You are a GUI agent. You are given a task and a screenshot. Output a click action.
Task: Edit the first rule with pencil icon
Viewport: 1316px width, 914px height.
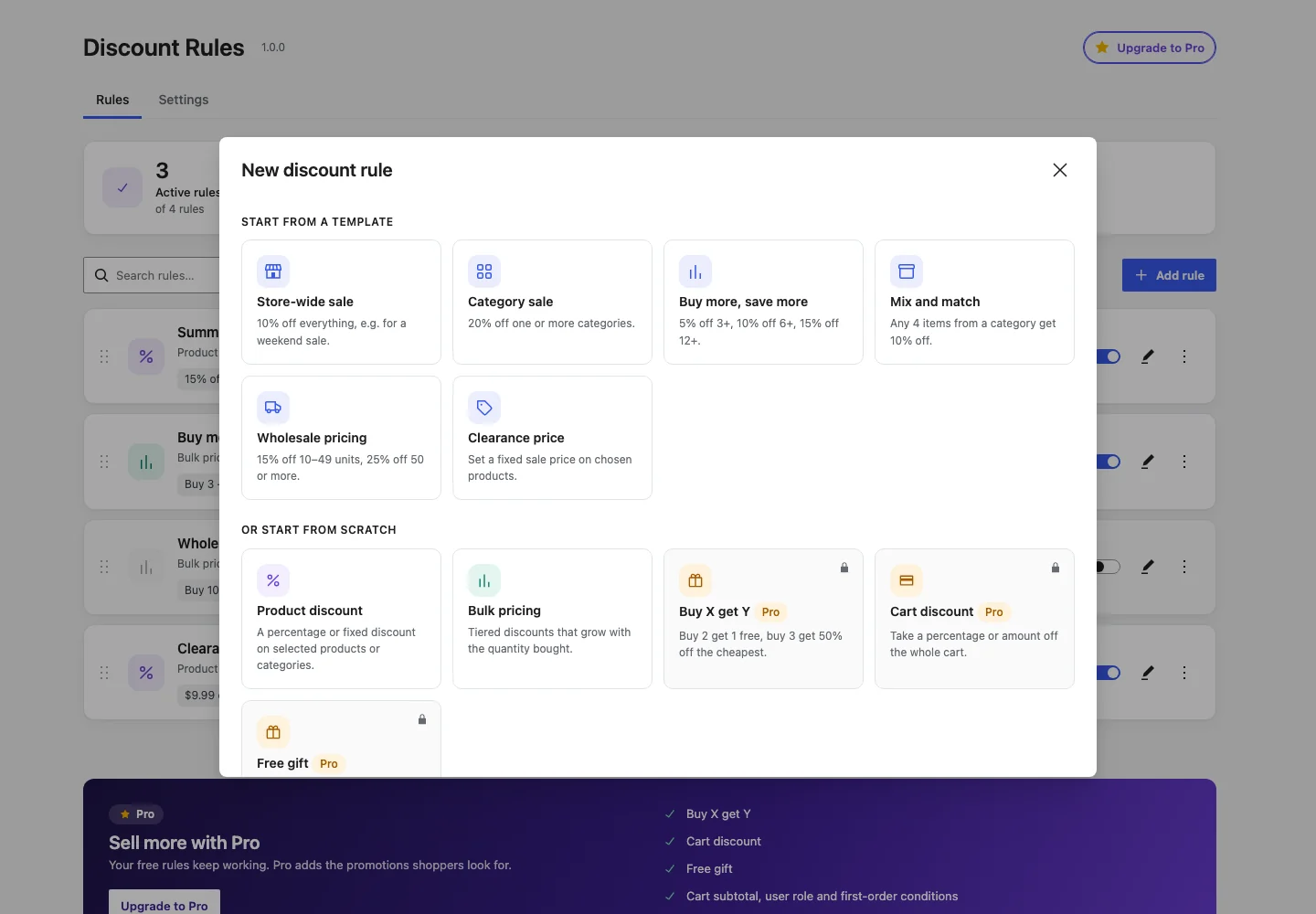(1148, 356)
